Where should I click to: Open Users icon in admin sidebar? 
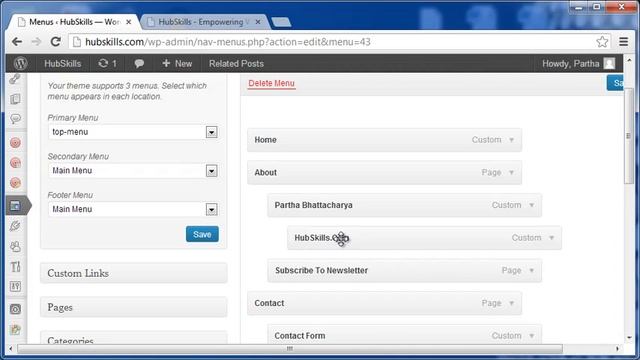point(15,246)
